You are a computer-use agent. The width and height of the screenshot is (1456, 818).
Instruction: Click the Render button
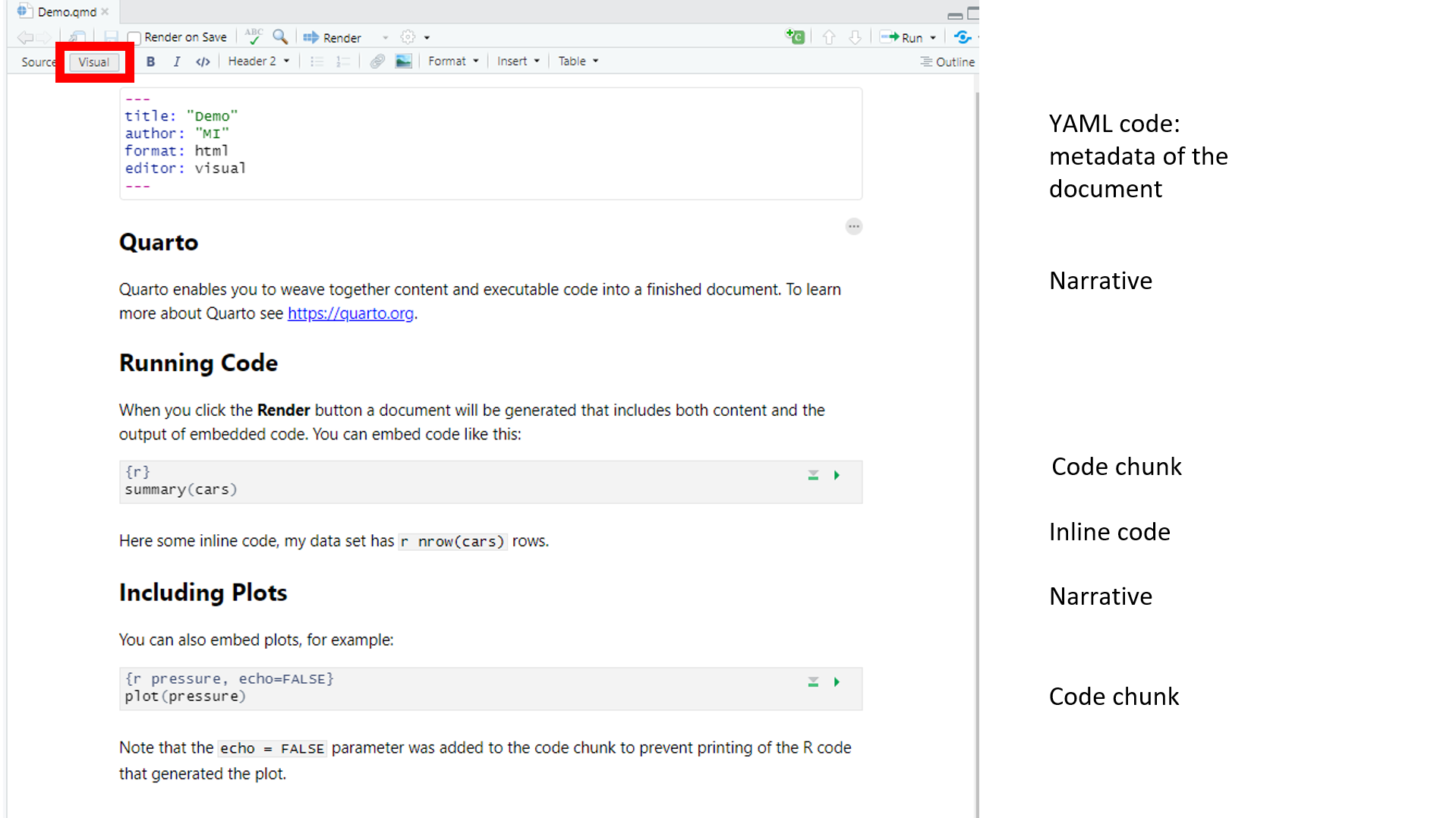pos(332,37)
